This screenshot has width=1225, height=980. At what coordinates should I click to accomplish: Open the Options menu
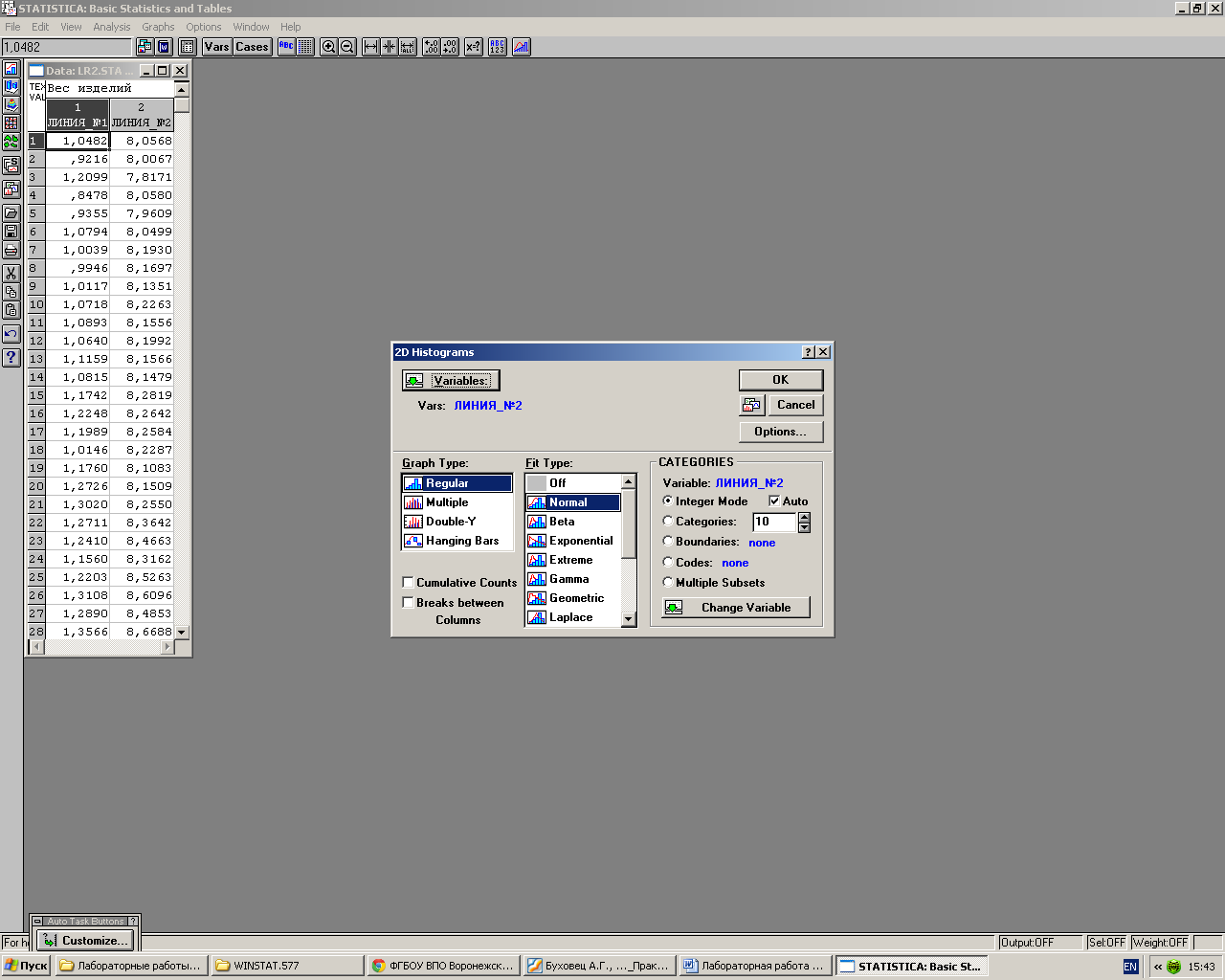coord(204,27)
